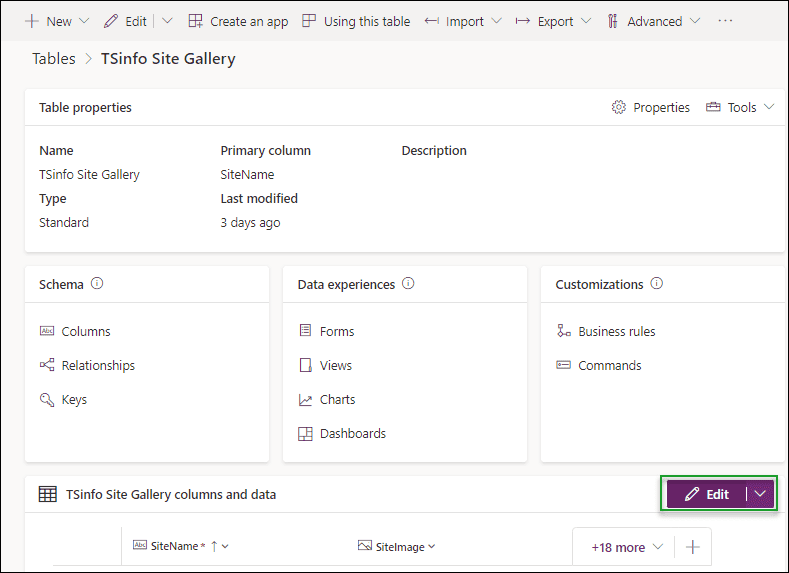Expand the Import dropdown chevron
The width and height of the screenshot is (789, 573).
pyautogui.click(x=496, y=21)
